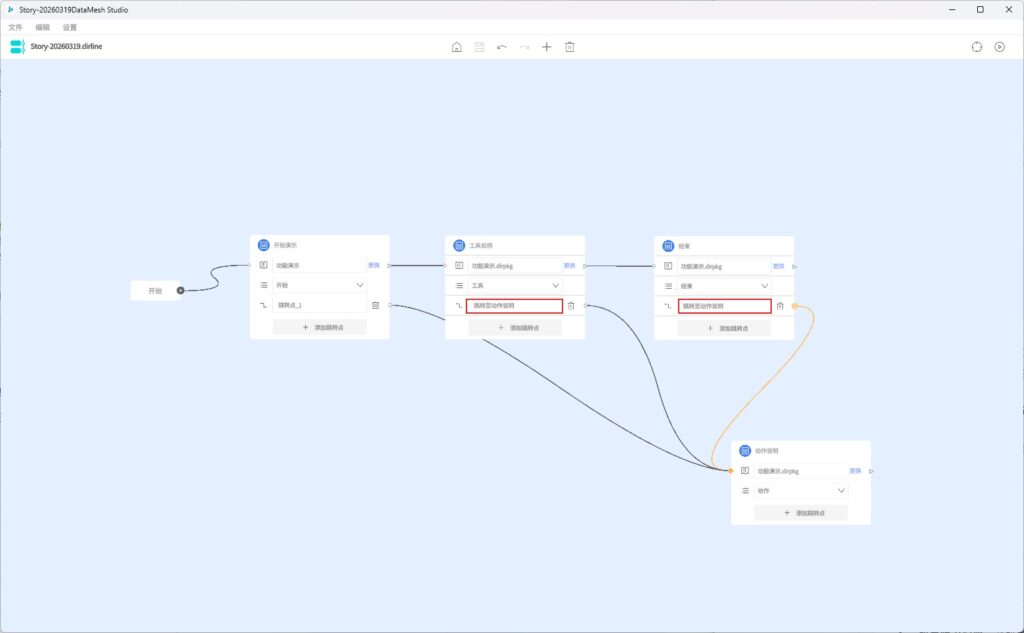Click the red-outlined jump field in 工具说明
Viewport: 1024px width, 633px height.
pos(514,305)
